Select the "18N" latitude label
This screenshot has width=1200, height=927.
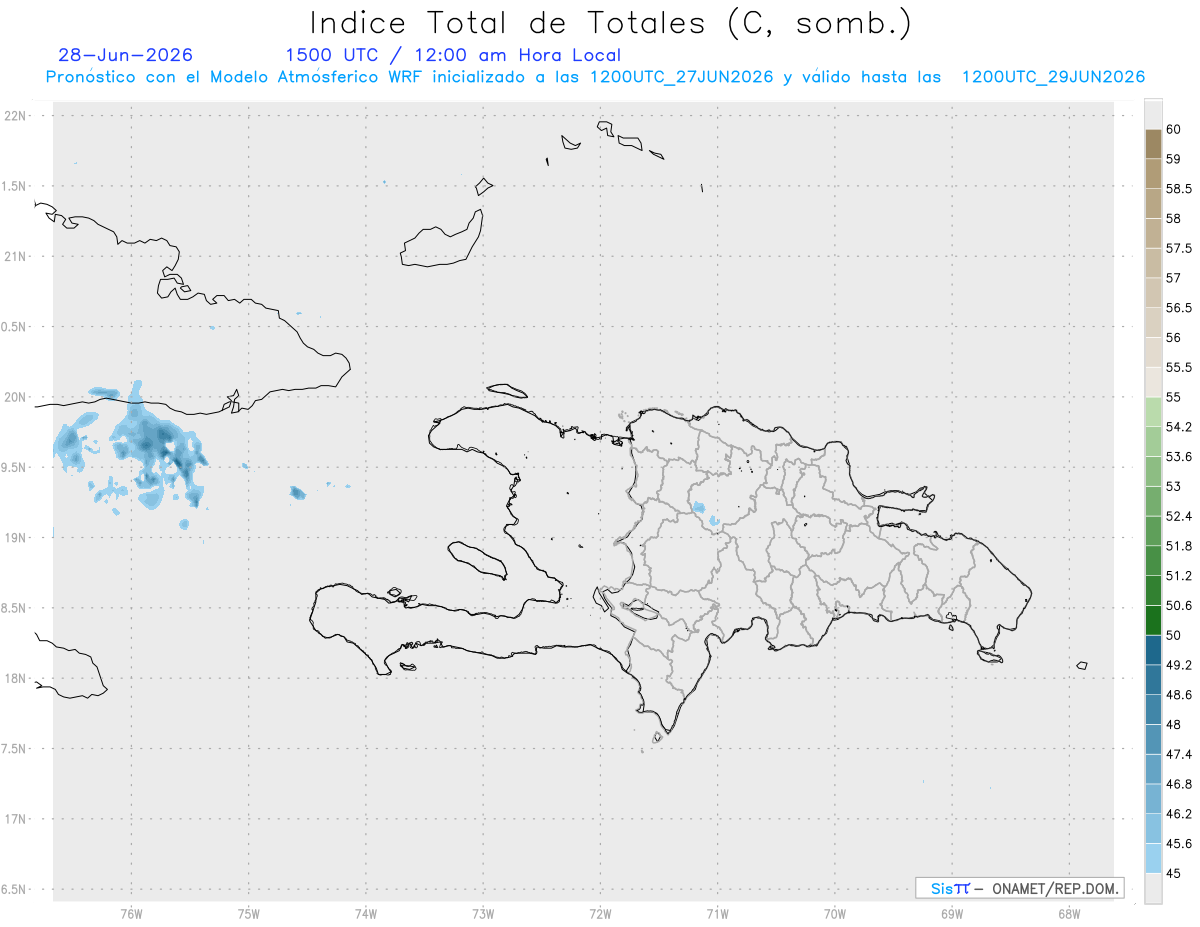(17, 678)
